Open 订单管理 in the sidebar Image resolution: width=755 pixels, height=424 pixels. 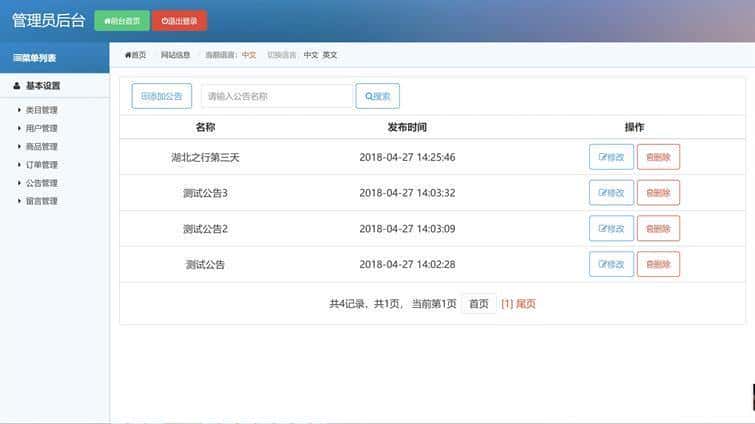click(41, 165)
